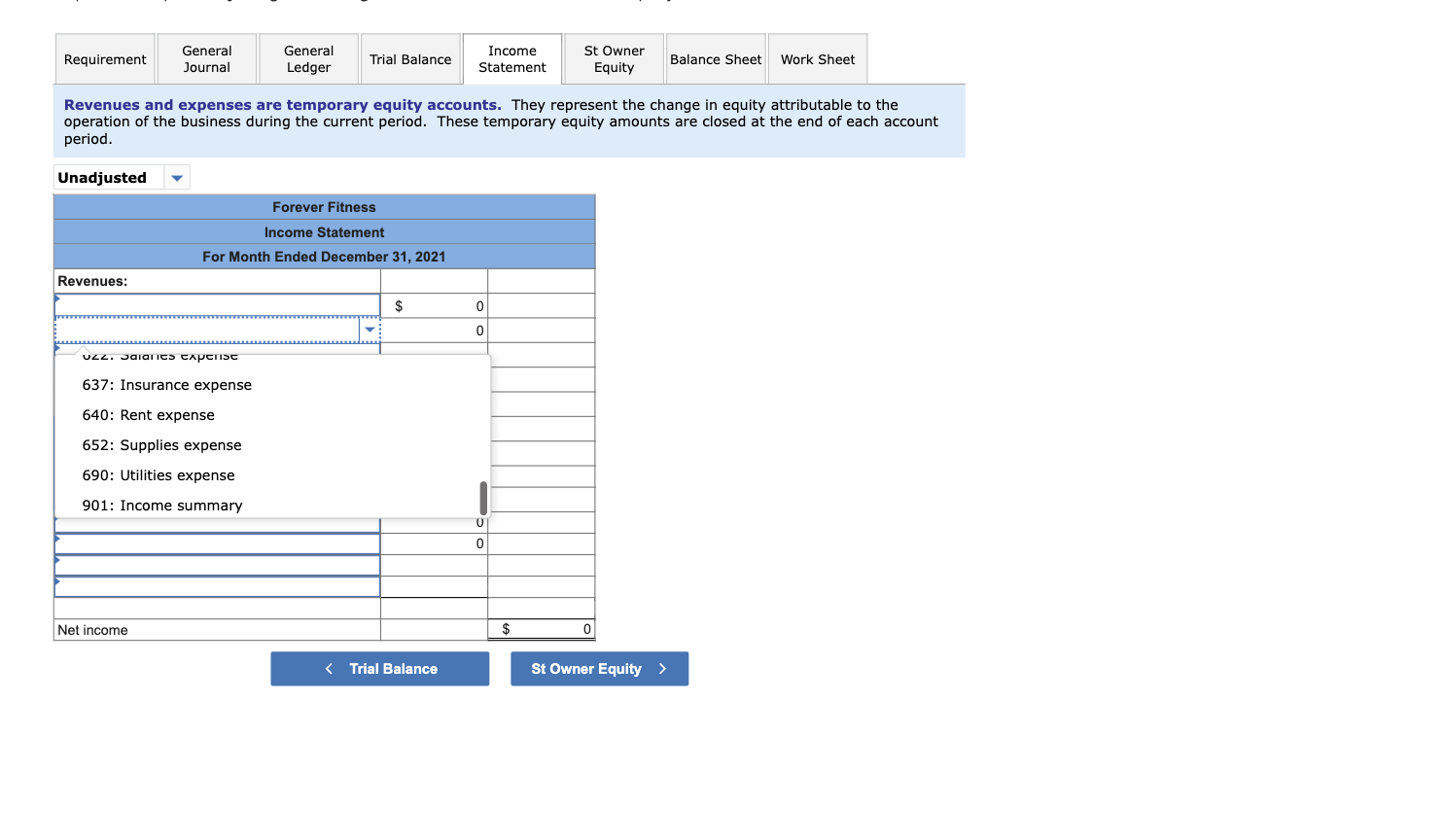Click the first revenue account input field

click(x=214, y=305)
